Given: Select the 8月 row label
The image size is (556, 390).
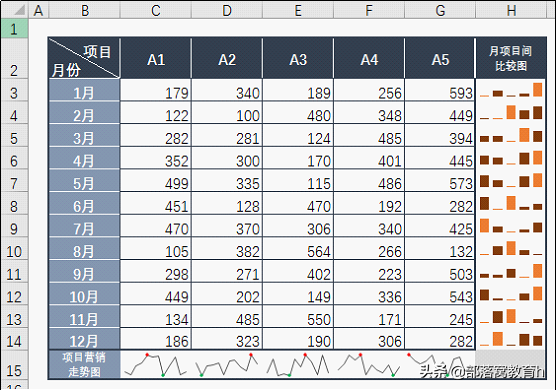Looking at the screenshot, I should tap(84, 249).
